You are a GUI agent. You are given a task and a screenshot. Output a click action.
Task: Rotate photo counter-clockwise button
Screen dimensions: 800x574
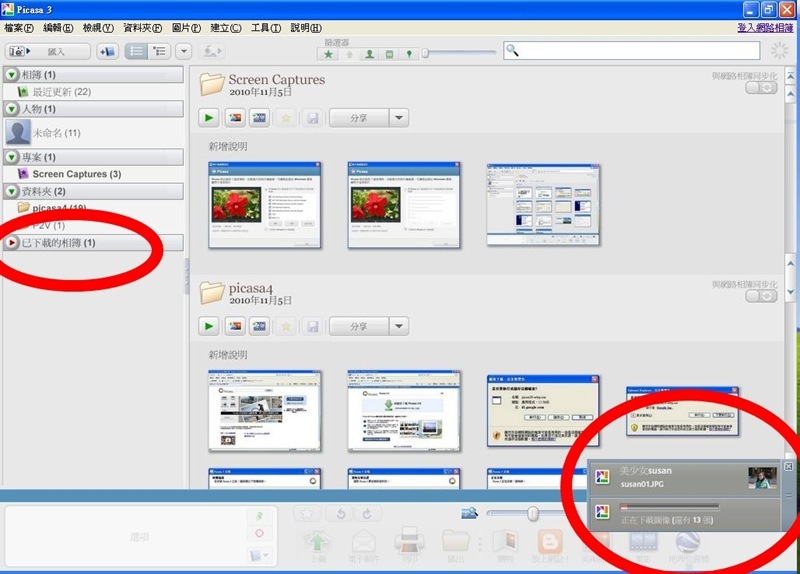[x=341, y=514]
